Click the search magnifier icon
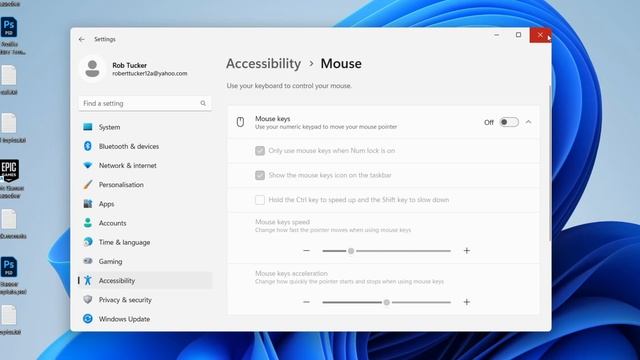 tap(203, 103)
